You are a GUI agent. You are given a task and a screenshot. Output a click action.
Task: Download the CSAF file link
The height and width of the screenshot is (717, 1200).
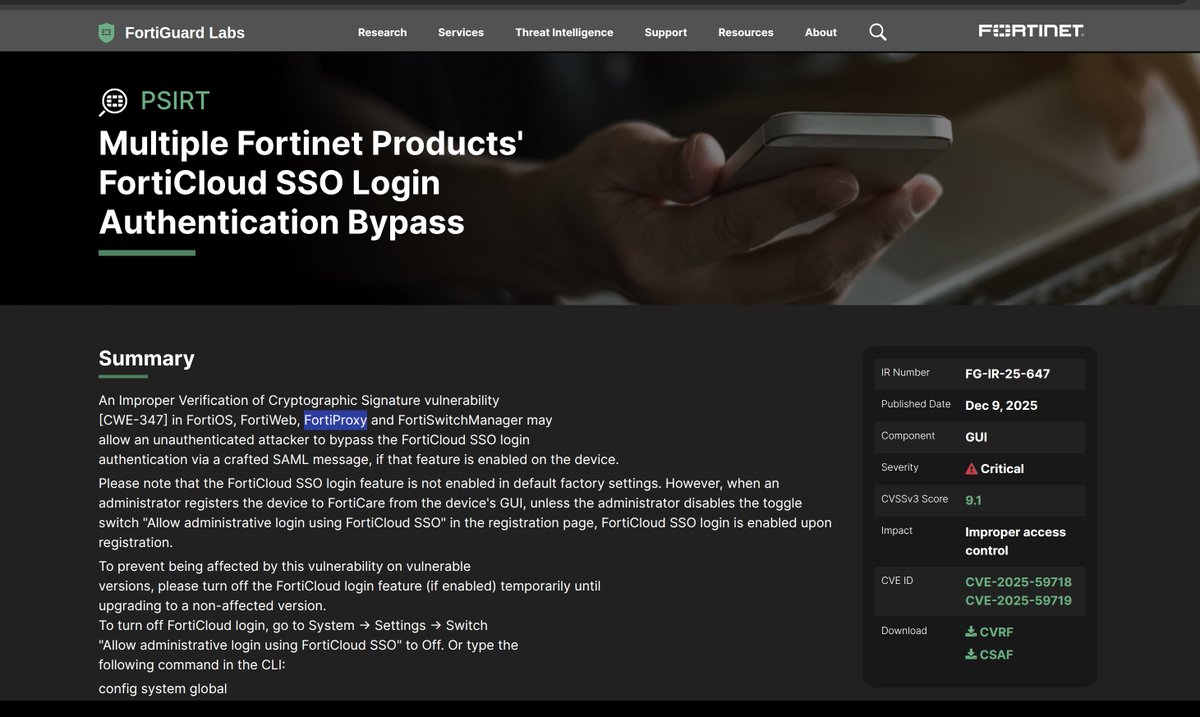pyautogui.click(x=989, y=655)
